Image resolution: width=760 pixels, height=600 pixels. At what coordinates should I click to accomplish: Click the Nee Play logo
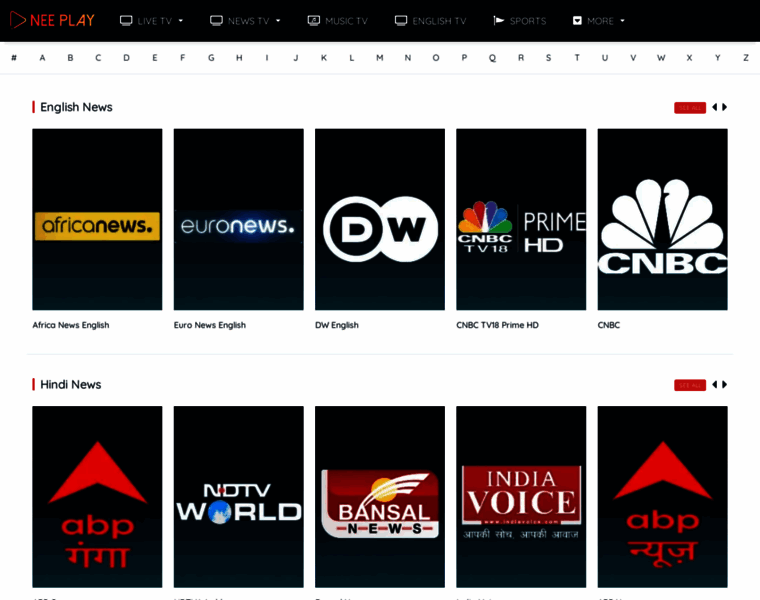(52, 20)
